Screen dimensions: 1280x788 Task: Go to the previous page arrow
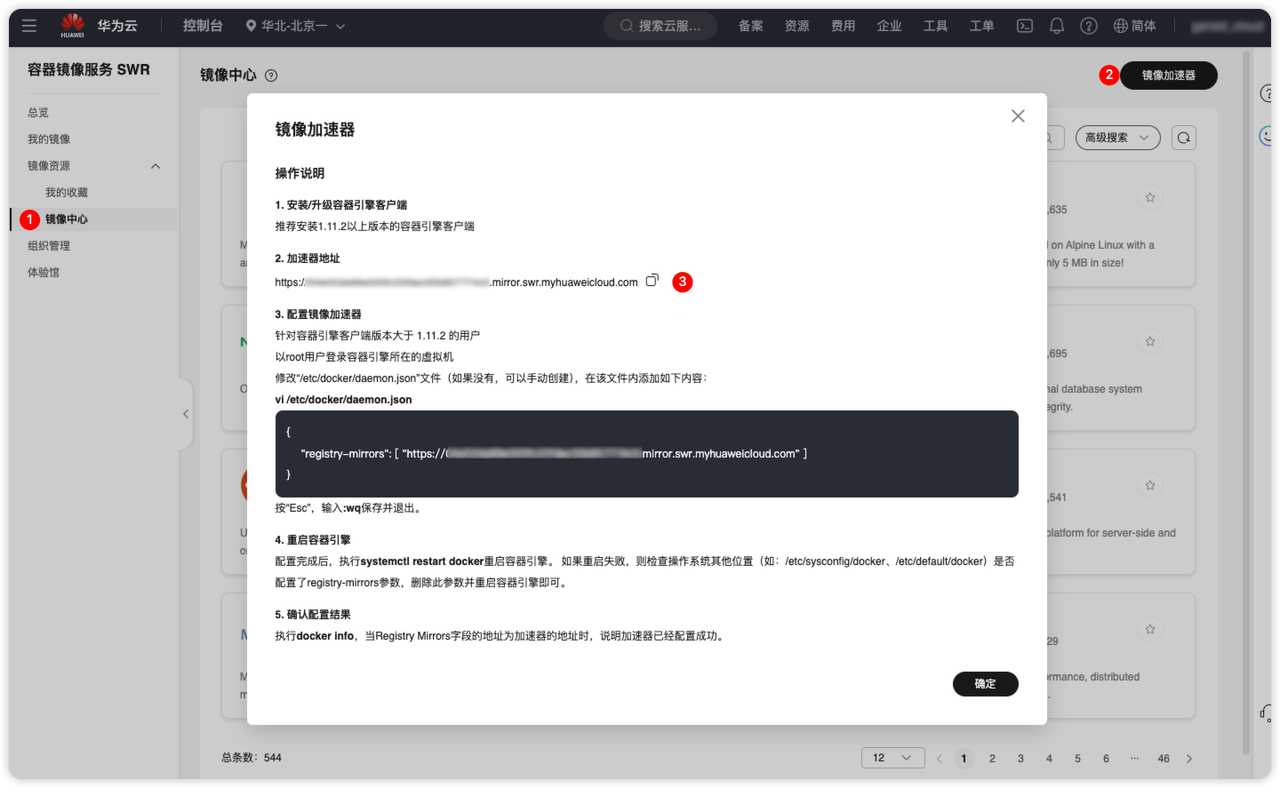939,758
